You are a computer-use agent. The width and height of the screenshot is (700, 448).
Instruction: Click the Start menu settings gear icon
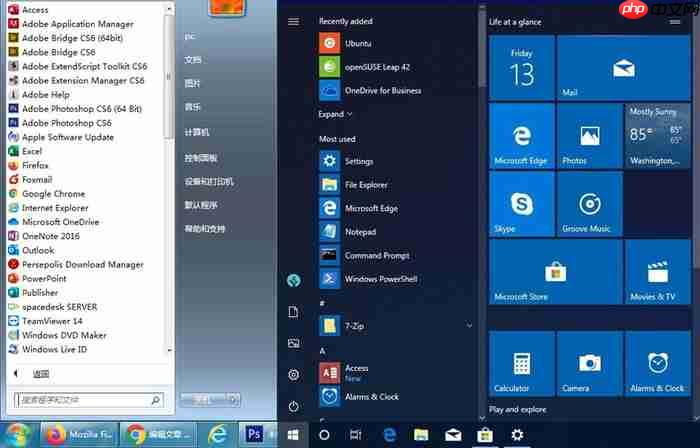[293, 375]
